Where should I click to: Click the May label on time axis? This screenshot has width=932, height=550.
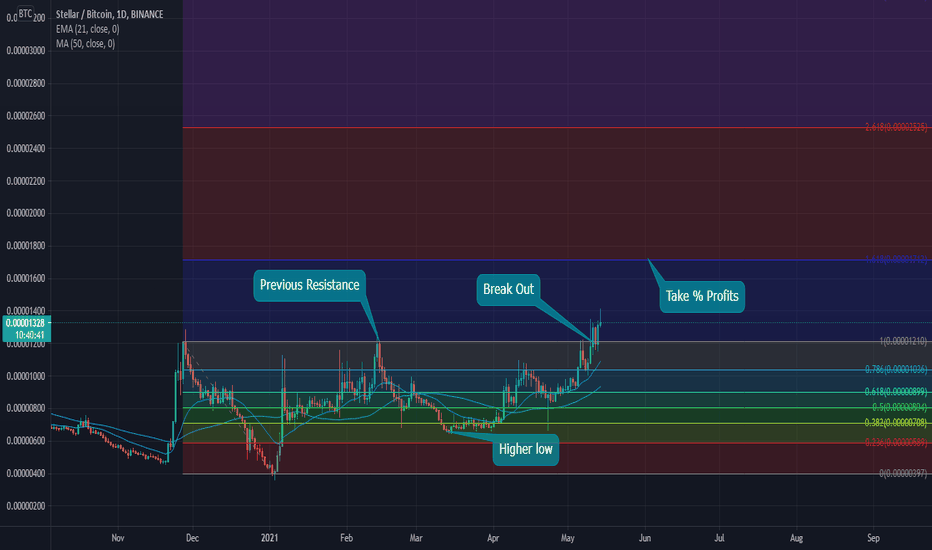tap(568, 538)
